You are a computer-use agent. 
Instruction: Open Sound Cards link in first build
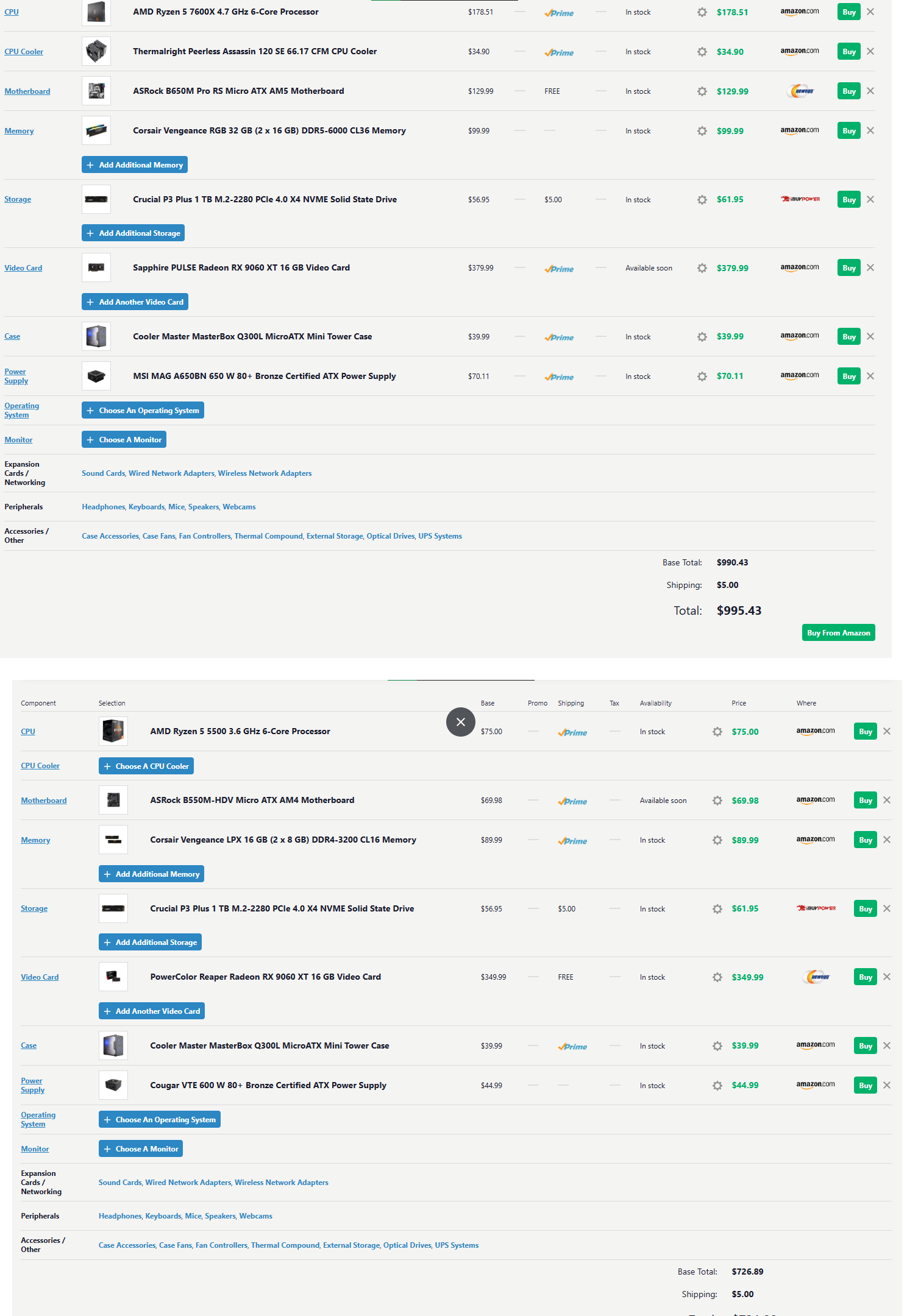coord(103,473)
